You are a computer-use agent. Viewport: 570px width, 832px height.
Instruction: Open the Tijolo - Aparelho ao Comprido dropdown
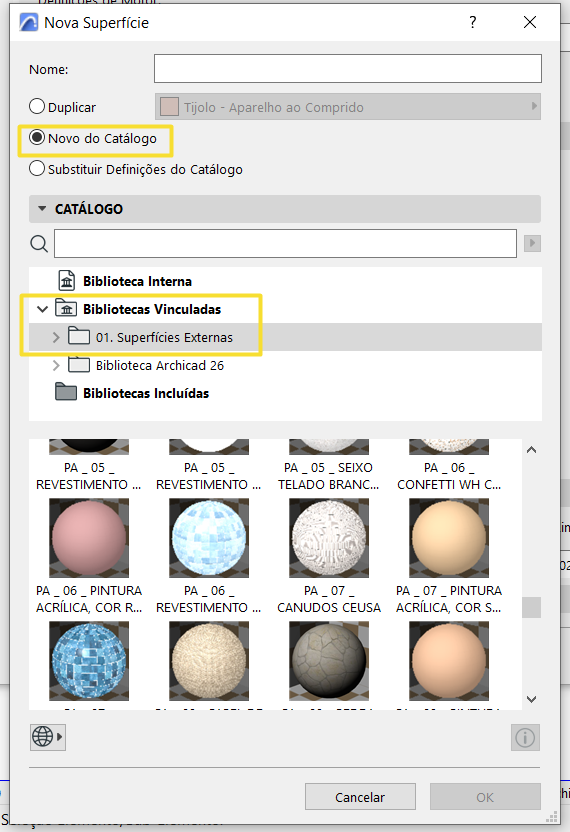[x=348, y=107]
